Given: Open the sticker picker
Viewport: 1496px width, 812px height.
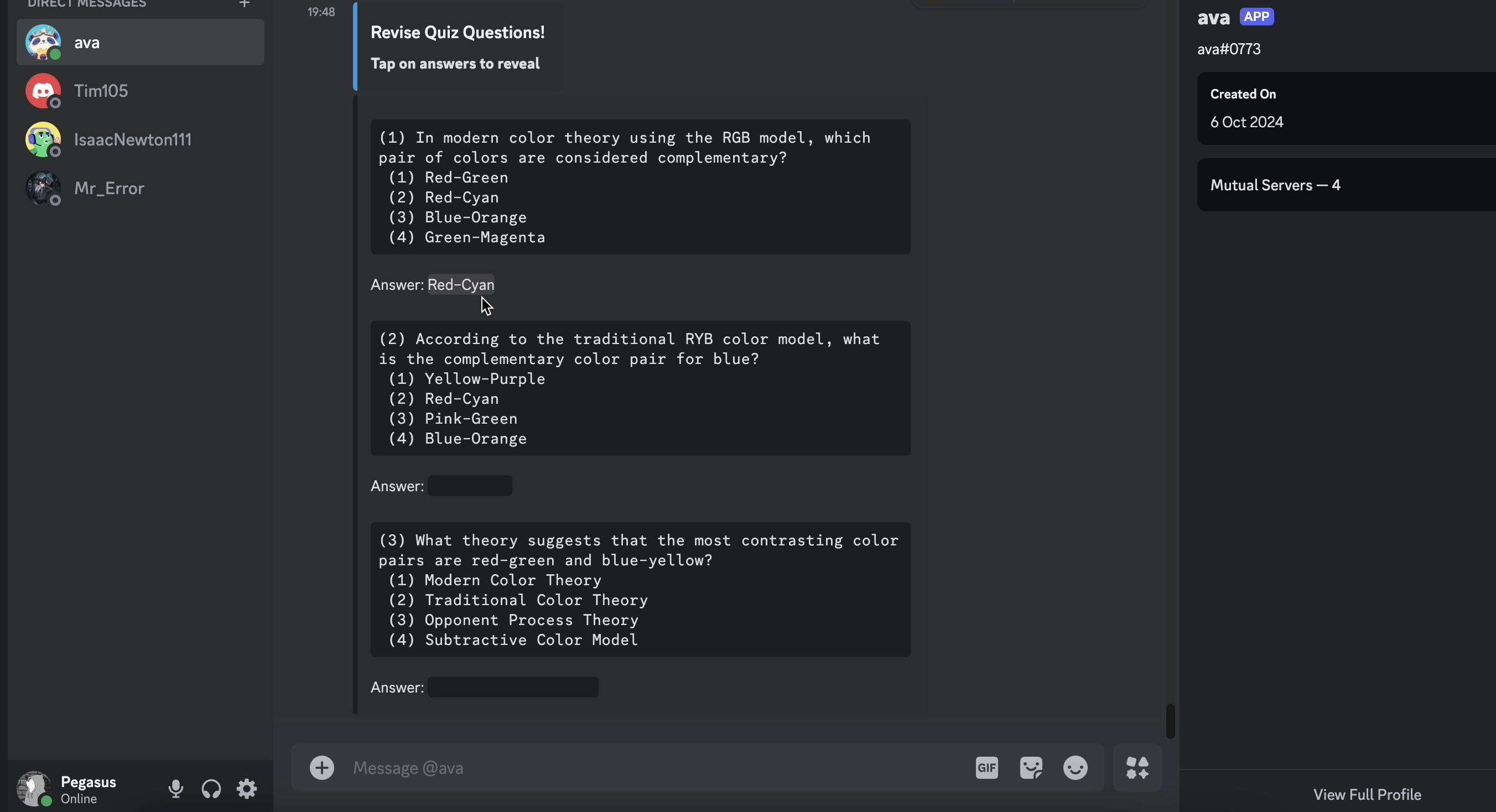Looking at the screenshot, I should 1031,768.
